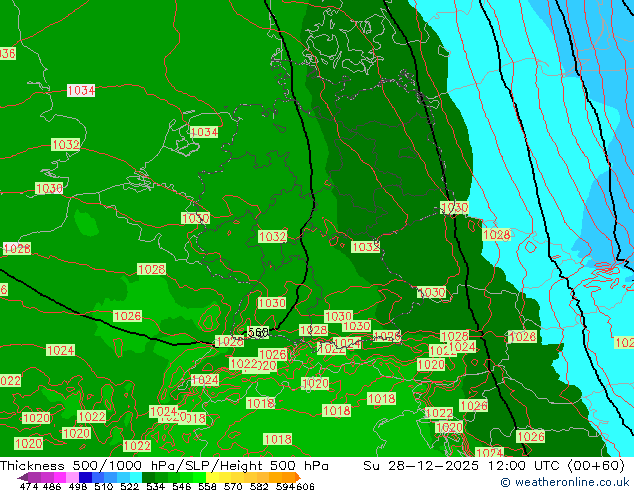Select the map title 'Thickness 500/1000 hPa/SLP/Height 500 hPa'
The image size is (634, 490).
(x=164, y=465)
